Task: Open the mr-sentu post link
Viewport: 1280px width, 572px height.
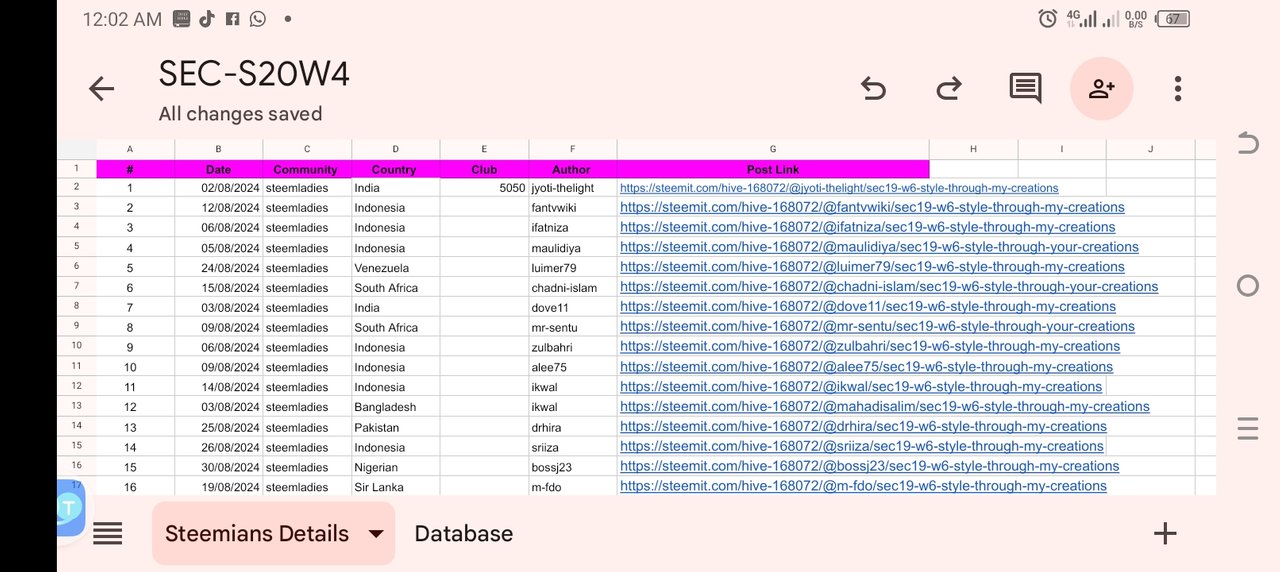Action: coord(877,327)
